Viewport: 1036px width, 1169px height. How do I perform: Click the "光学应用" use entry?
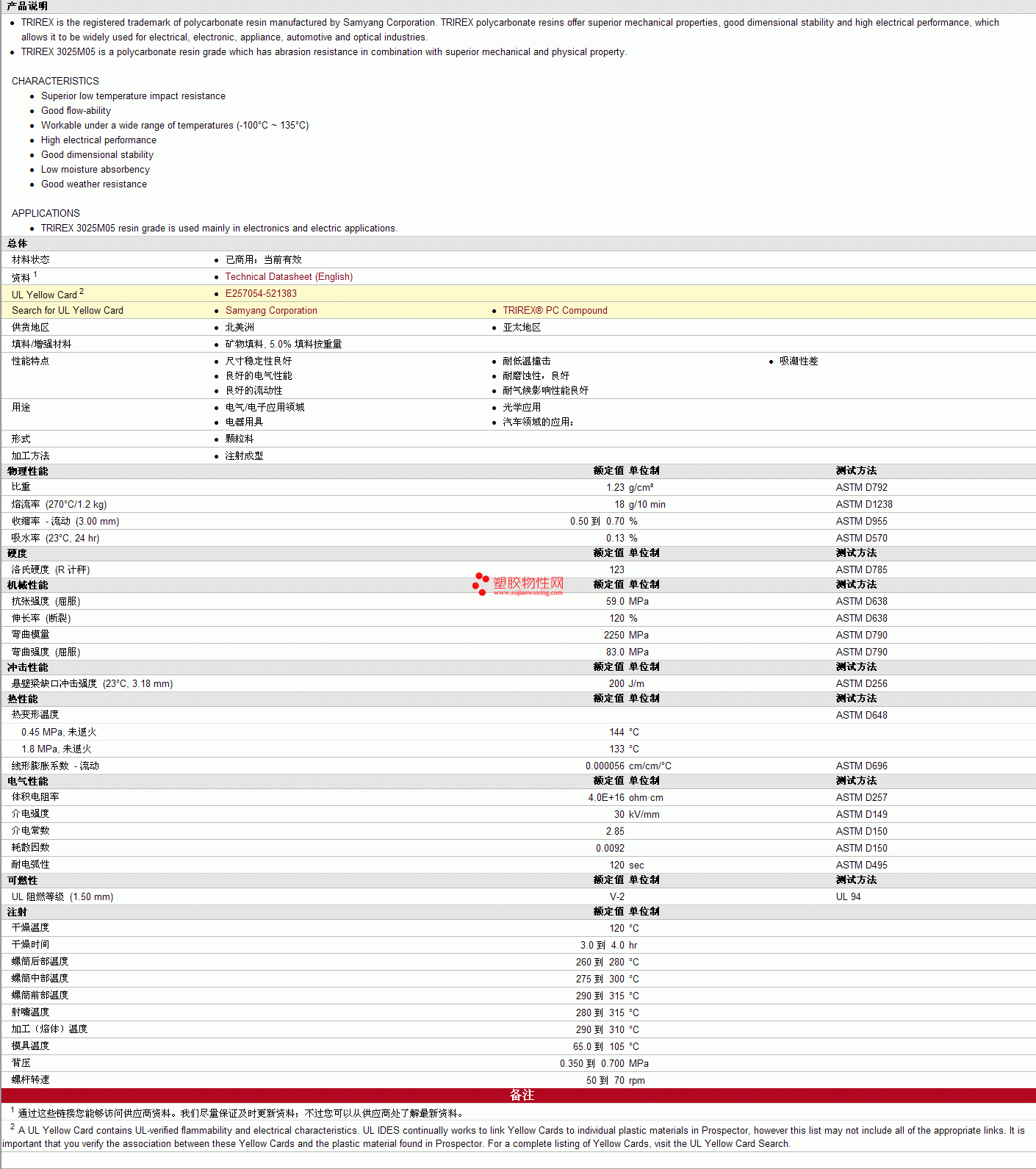point(522,408)
